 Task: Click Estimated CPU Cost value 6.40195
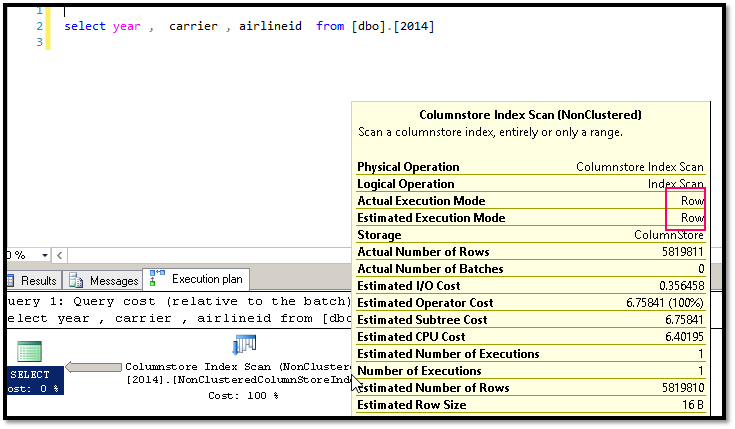point(684,337)
